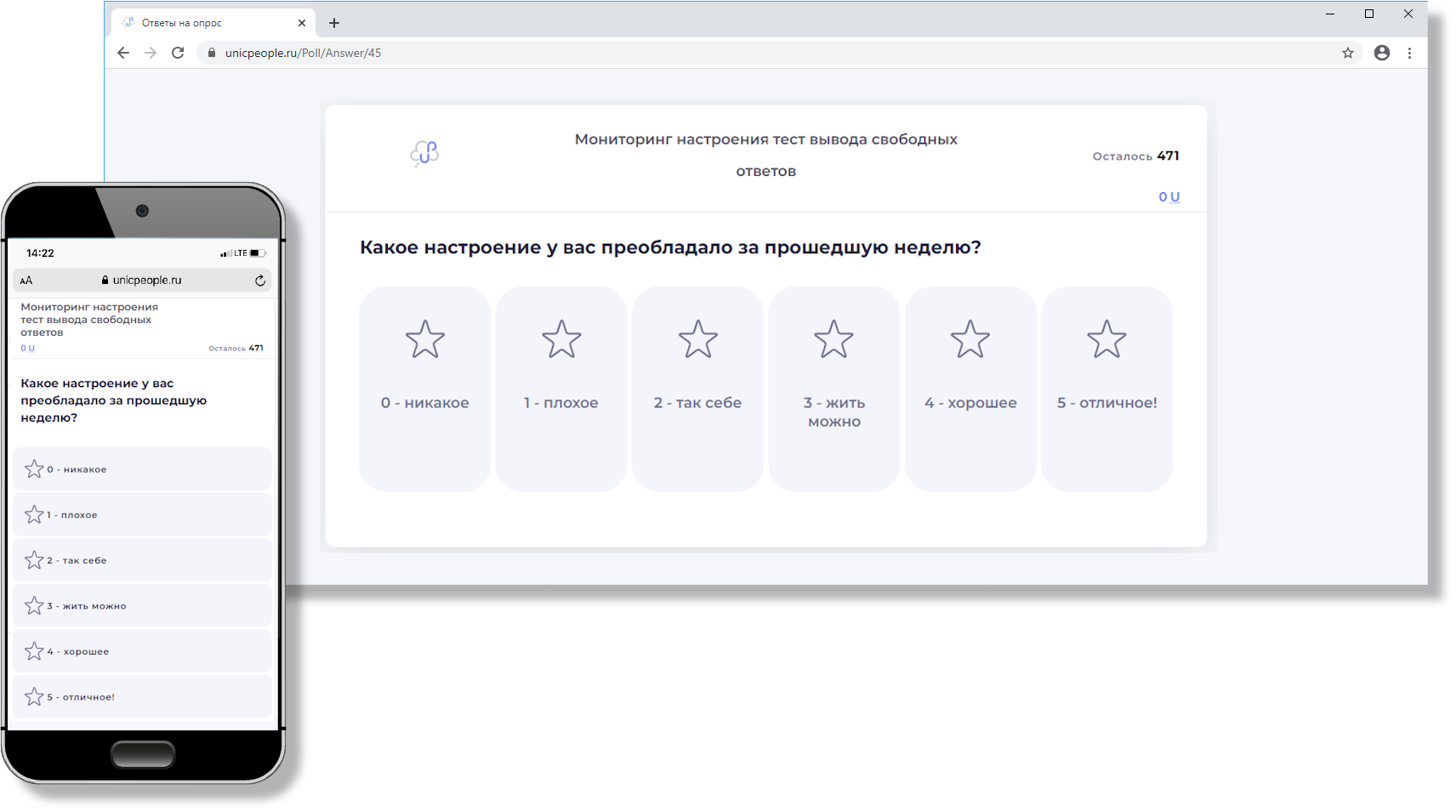Switch to the 'Ответы на опрос' tab
This screenshot has height=812, width=1456.
[181, 23]
